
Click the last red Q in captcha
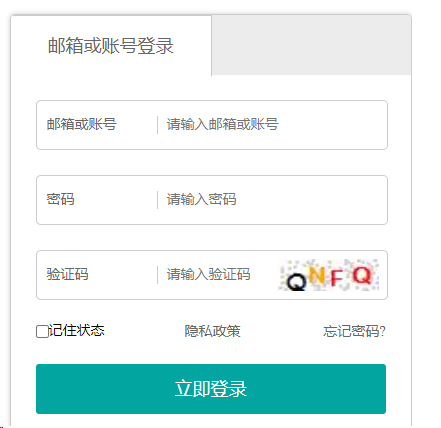coord(362,275)
